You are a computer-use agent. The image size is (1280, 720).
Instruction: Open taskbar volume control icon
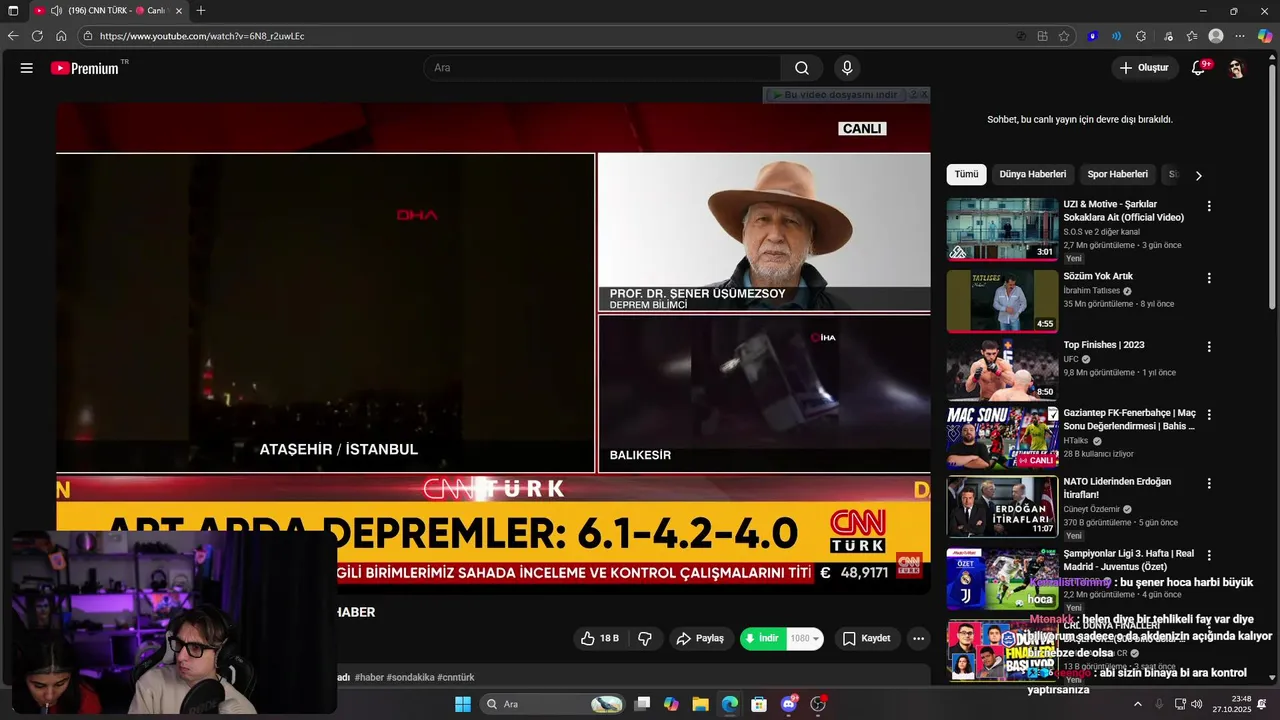(x=1197, y=704)
